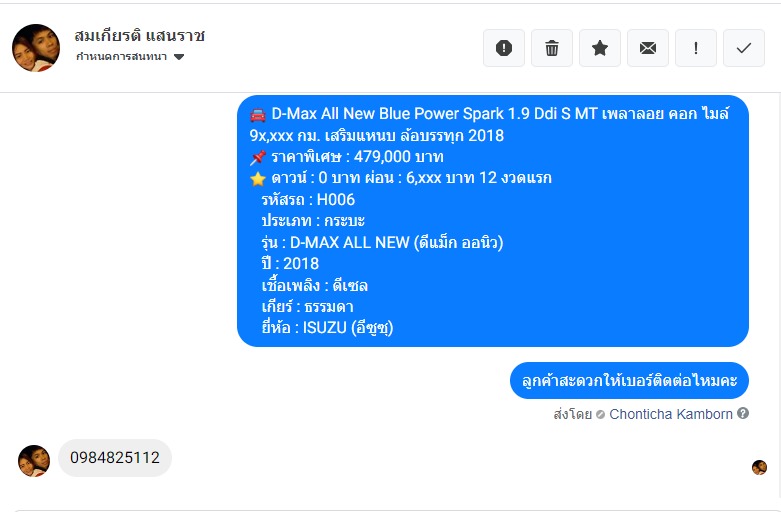Mark conversation unread with envelope icon
The height and width of the screenshot is (512, 781).
648,48
